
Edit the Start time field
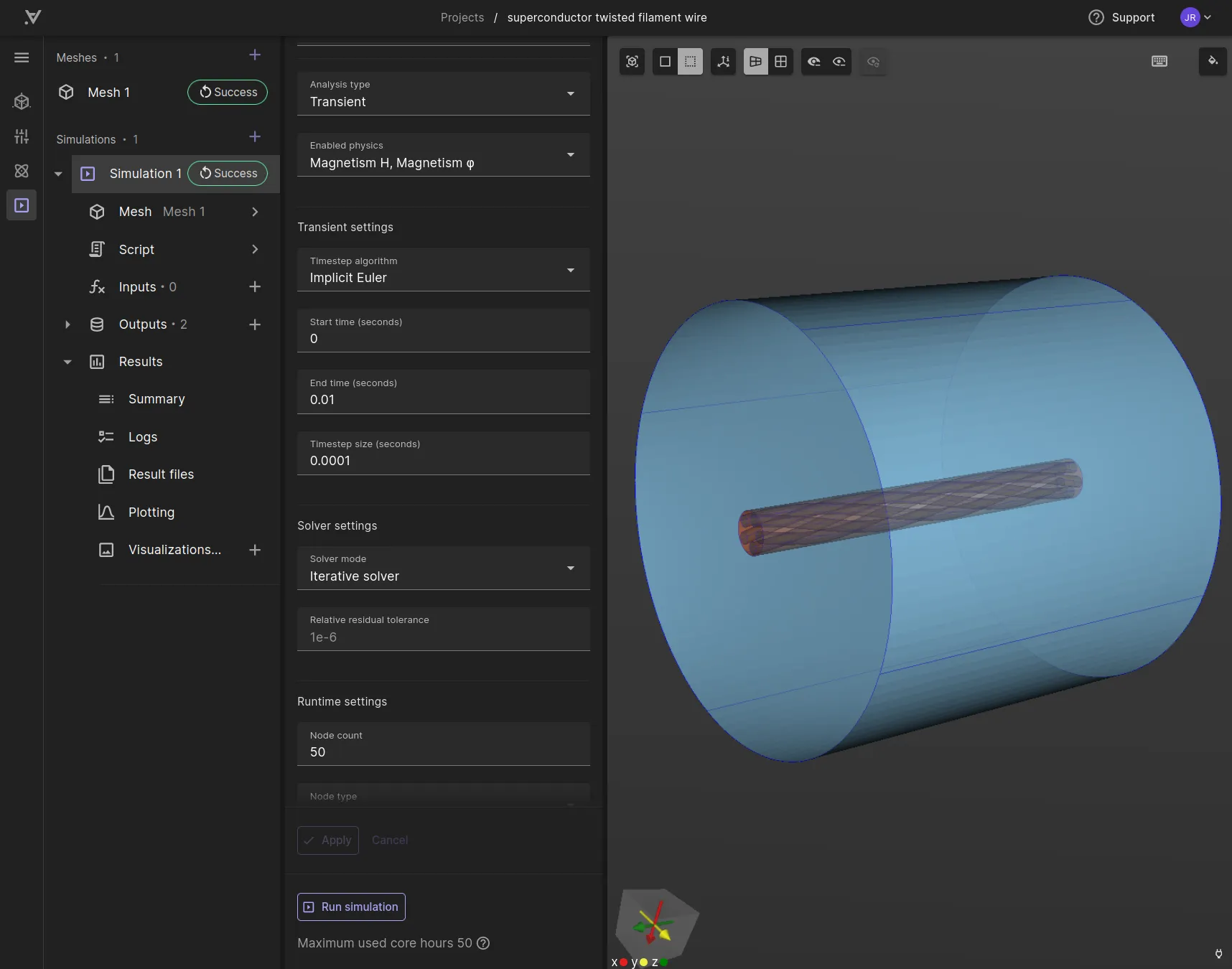pyautogui.click(x=444, y=331)
